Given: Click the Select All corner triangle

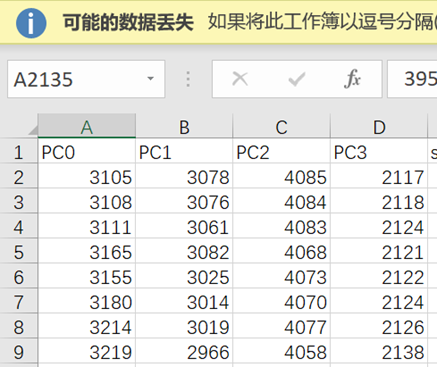Looking at the screenshot, I should [33, 129].
